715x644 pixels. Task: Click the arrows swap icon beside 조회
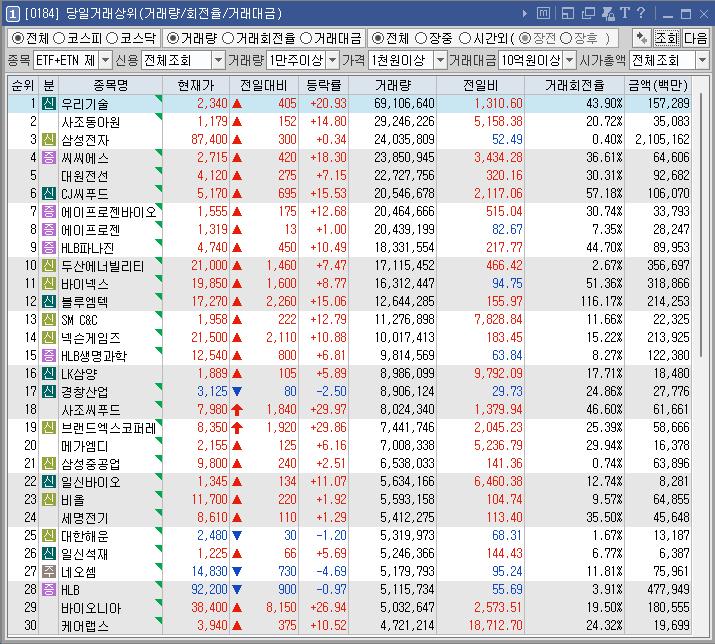pos(642,38)
